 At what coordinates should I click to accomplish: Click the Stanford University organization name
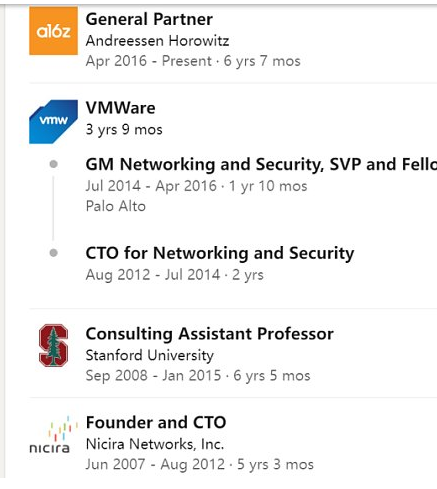150,355
